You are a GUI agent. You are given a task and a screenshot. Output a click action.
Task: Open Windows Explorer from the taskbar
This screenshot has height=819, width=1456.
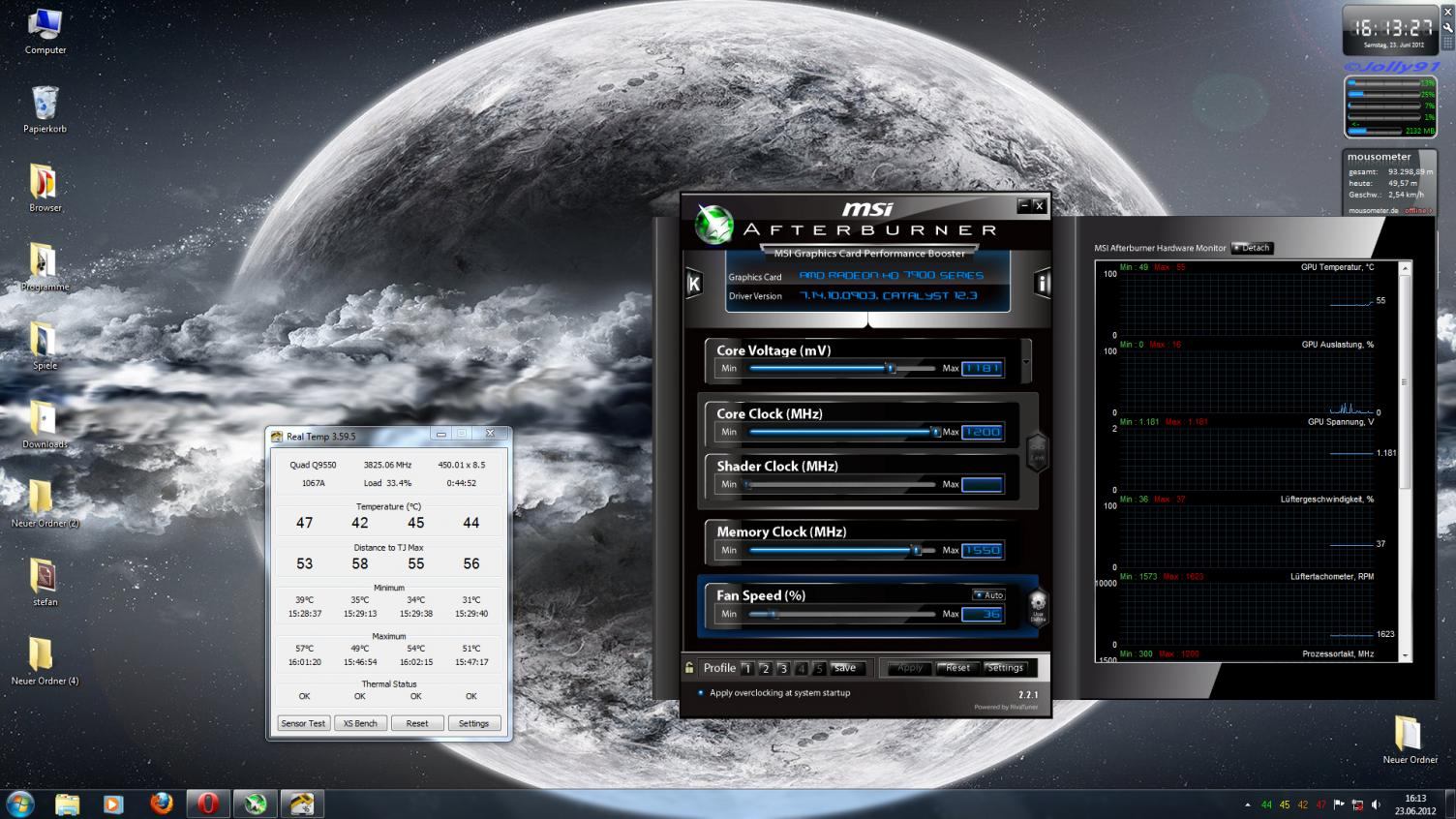click(67, 804)
